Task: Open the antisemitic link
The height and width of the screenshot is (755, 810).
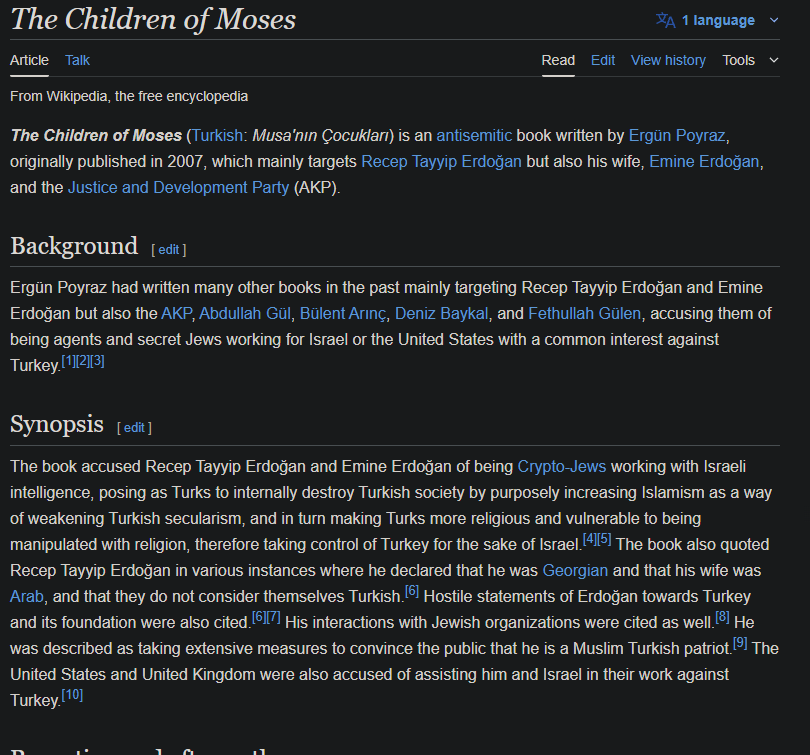Action: click(x=474, y=135)
